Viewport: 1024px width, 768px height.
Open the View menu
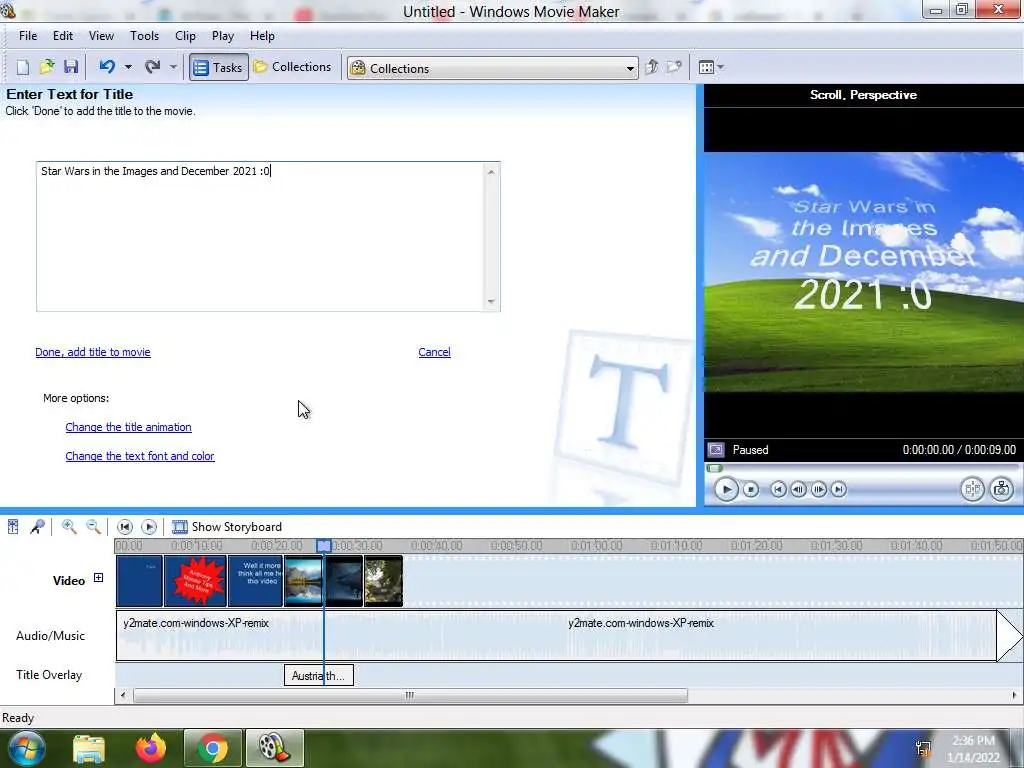tap(101, 36)
